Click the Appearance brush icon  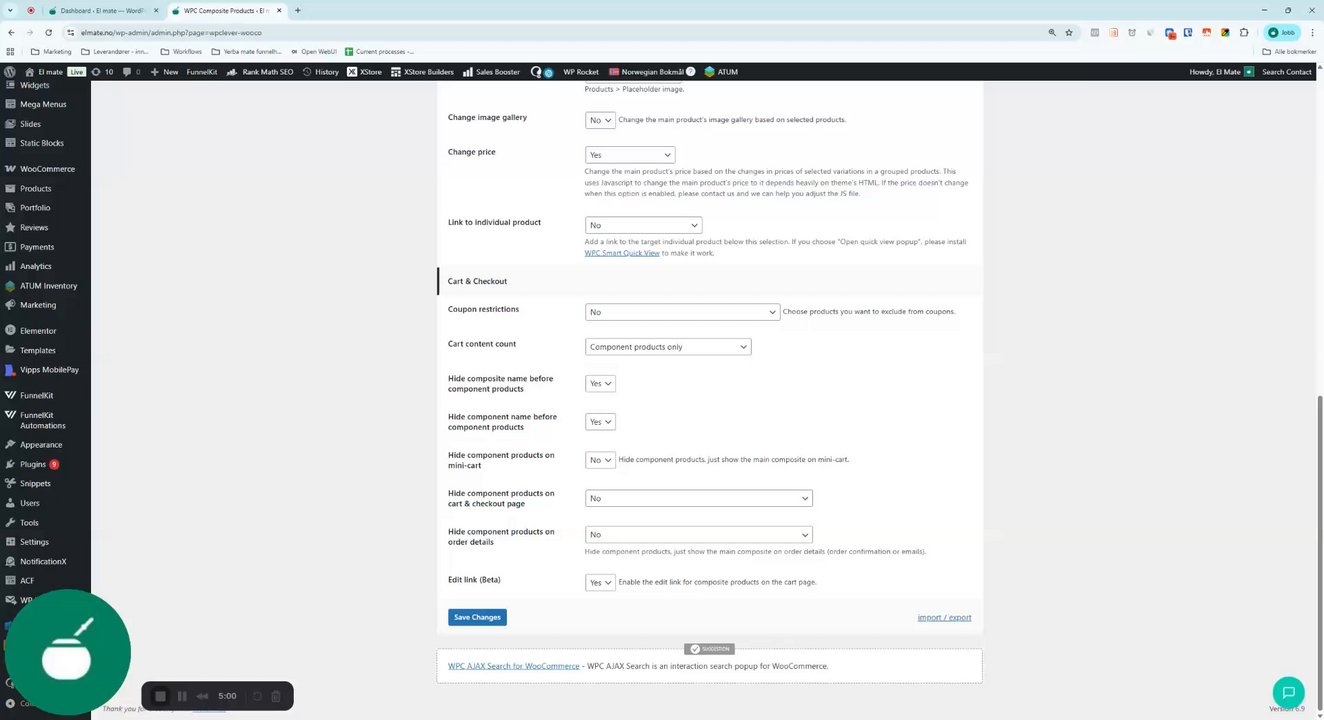pyautogui.click(x=10, y=445)
